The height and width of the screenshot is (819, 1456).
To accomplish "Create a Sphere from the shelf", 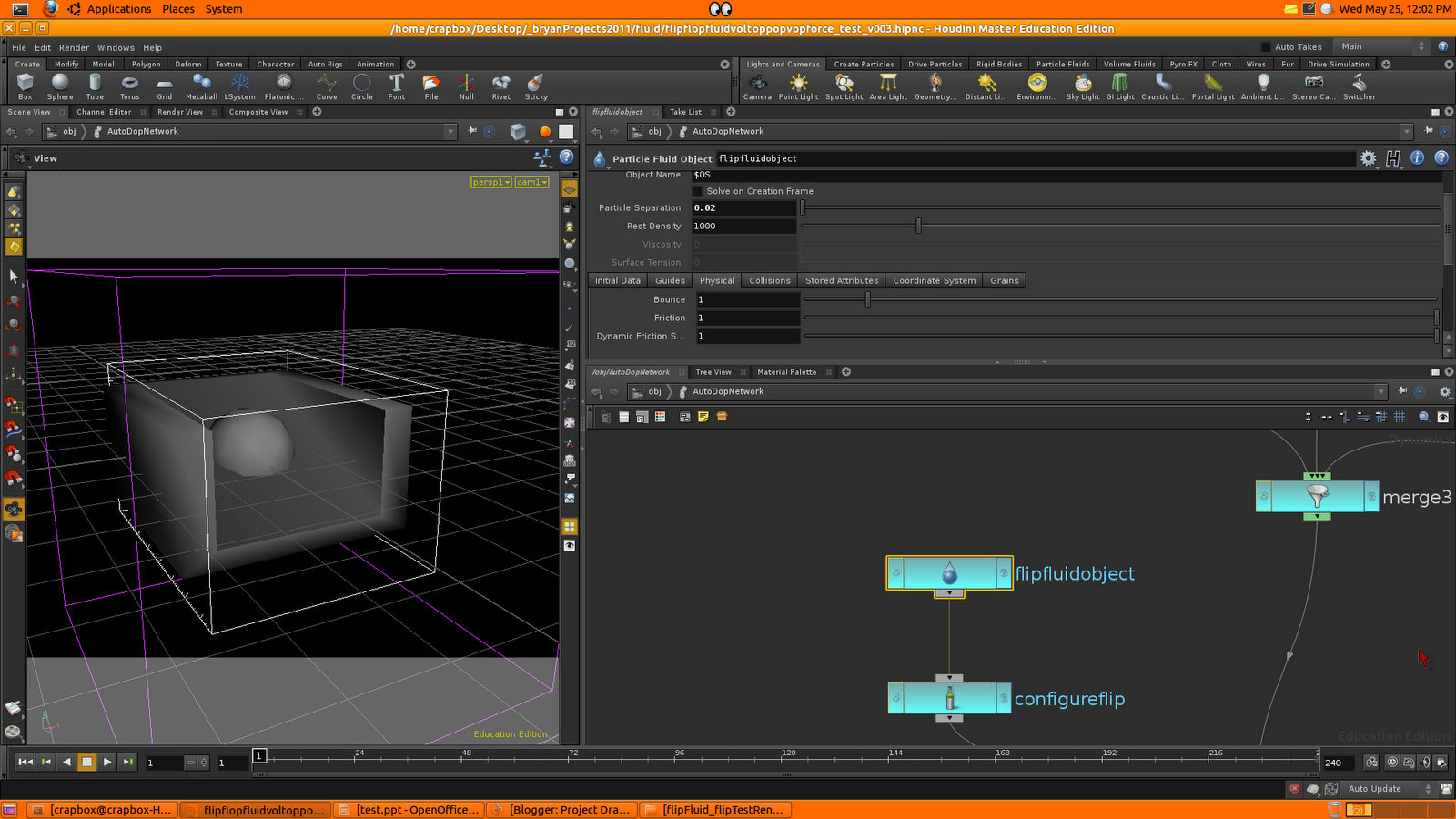I will 60,86.
